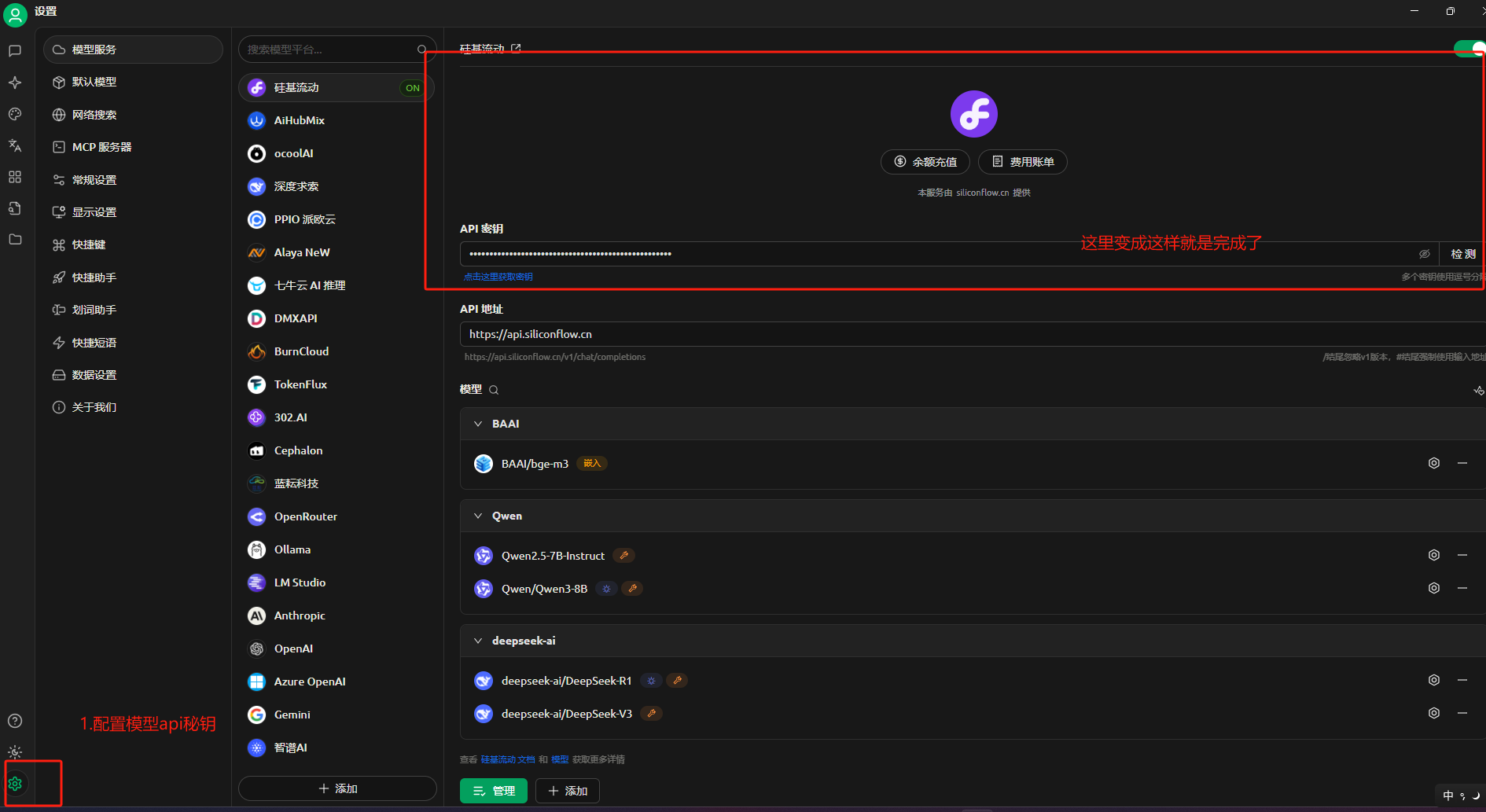Click 添加 button below provider list

point(337,788)
